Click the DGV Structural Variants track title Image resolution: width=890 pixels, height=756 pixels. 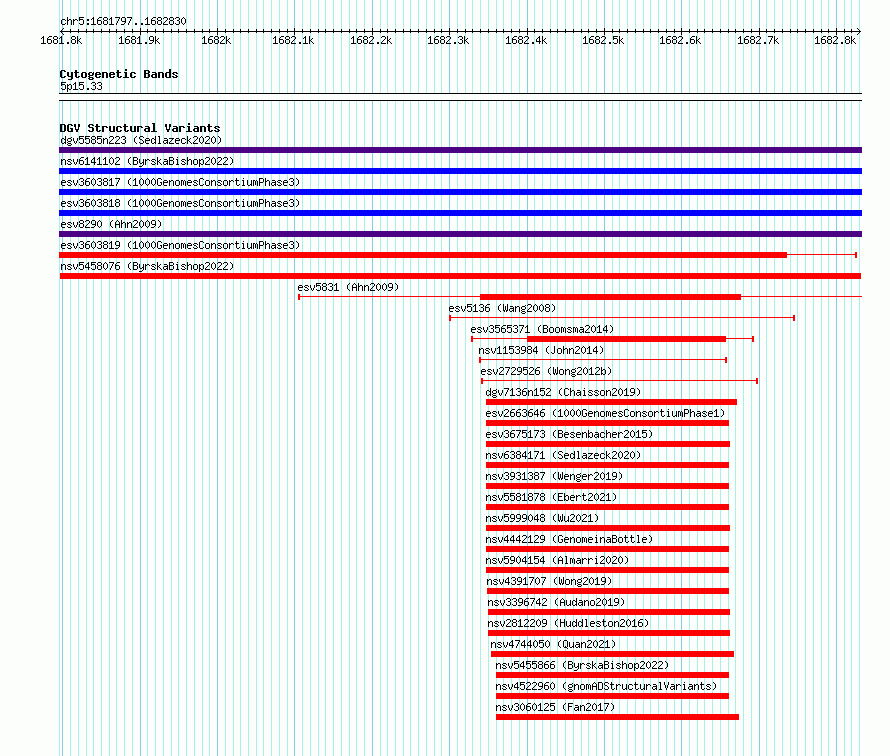click(140, 128)
